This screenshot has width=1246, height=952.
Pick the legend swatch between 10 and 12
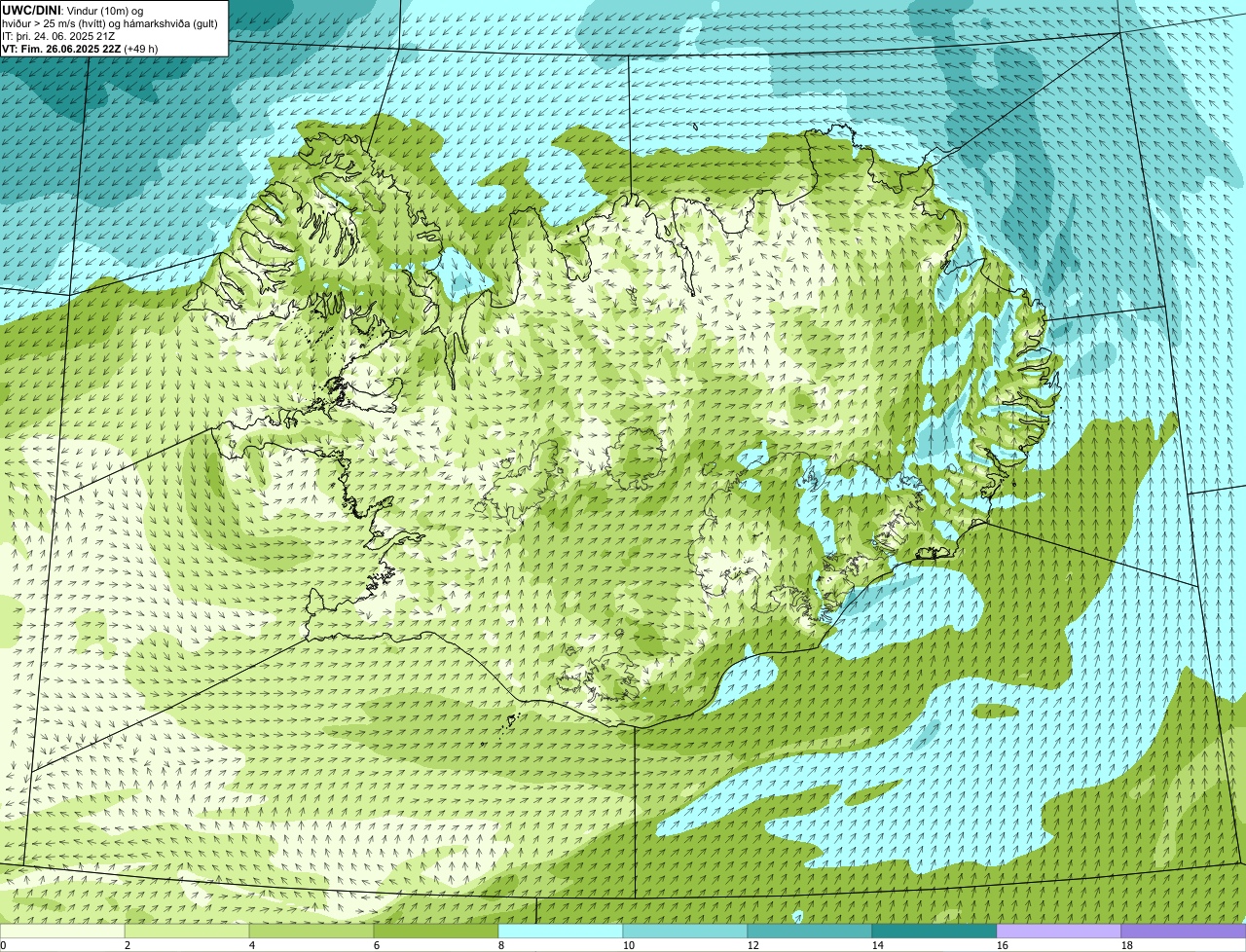click(685, 931)
